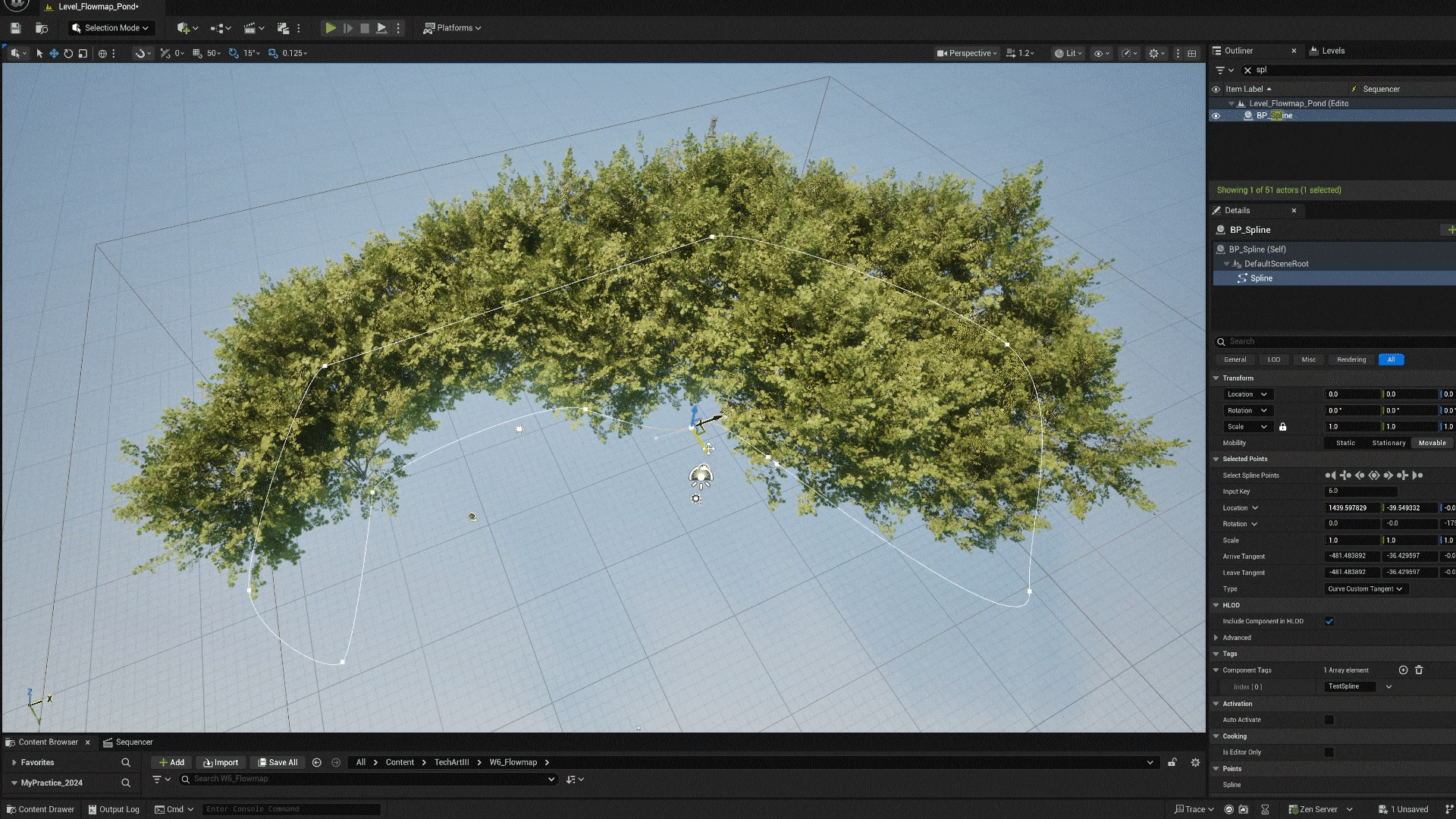Toggle the world/local coordinate system globe icon
Viewport: 1456px width, 819px height.
click(103, 53)
